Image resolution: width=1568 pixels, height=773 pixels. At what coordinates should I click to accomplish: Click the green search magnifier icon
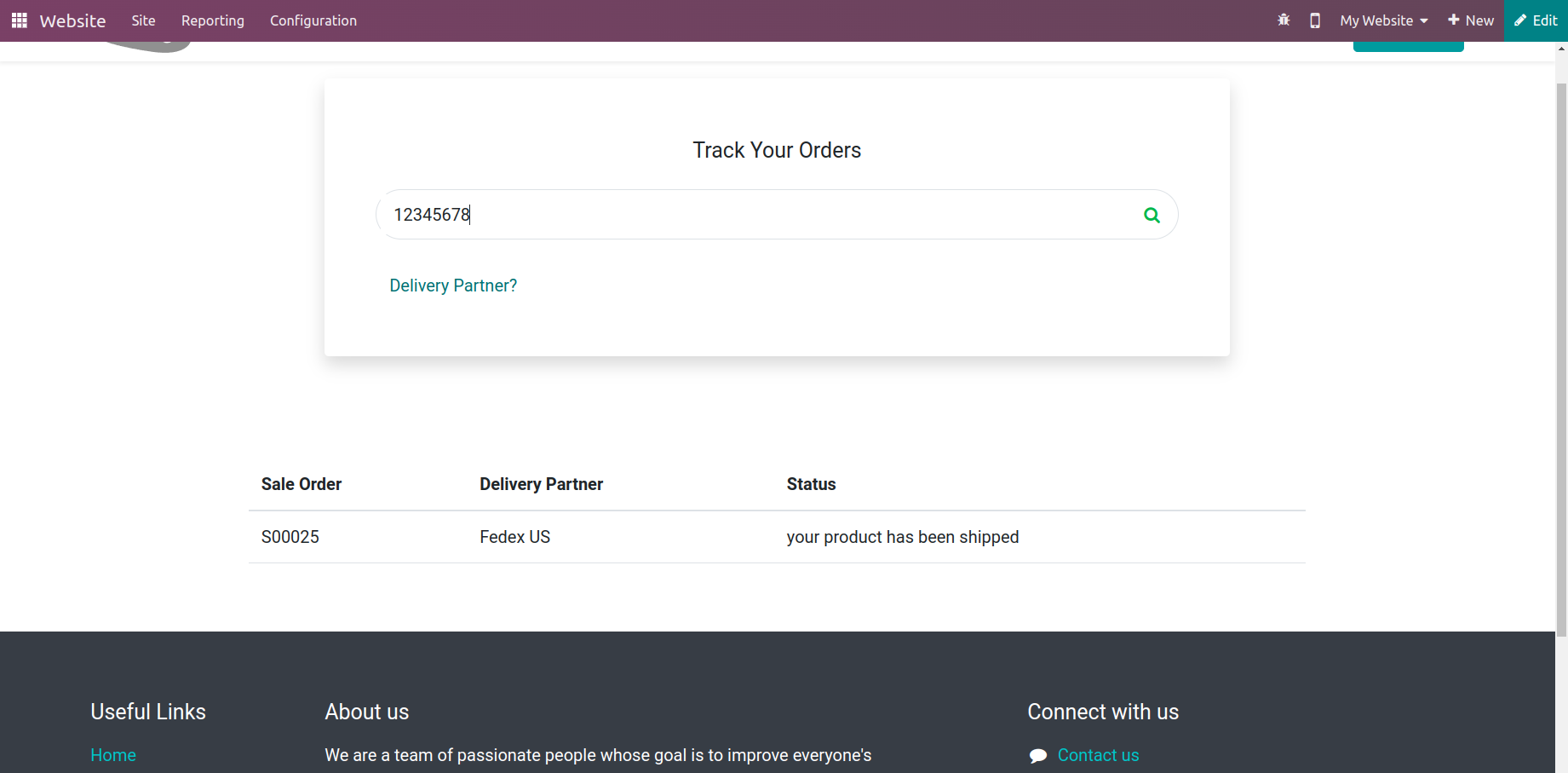pos(1152,215)
